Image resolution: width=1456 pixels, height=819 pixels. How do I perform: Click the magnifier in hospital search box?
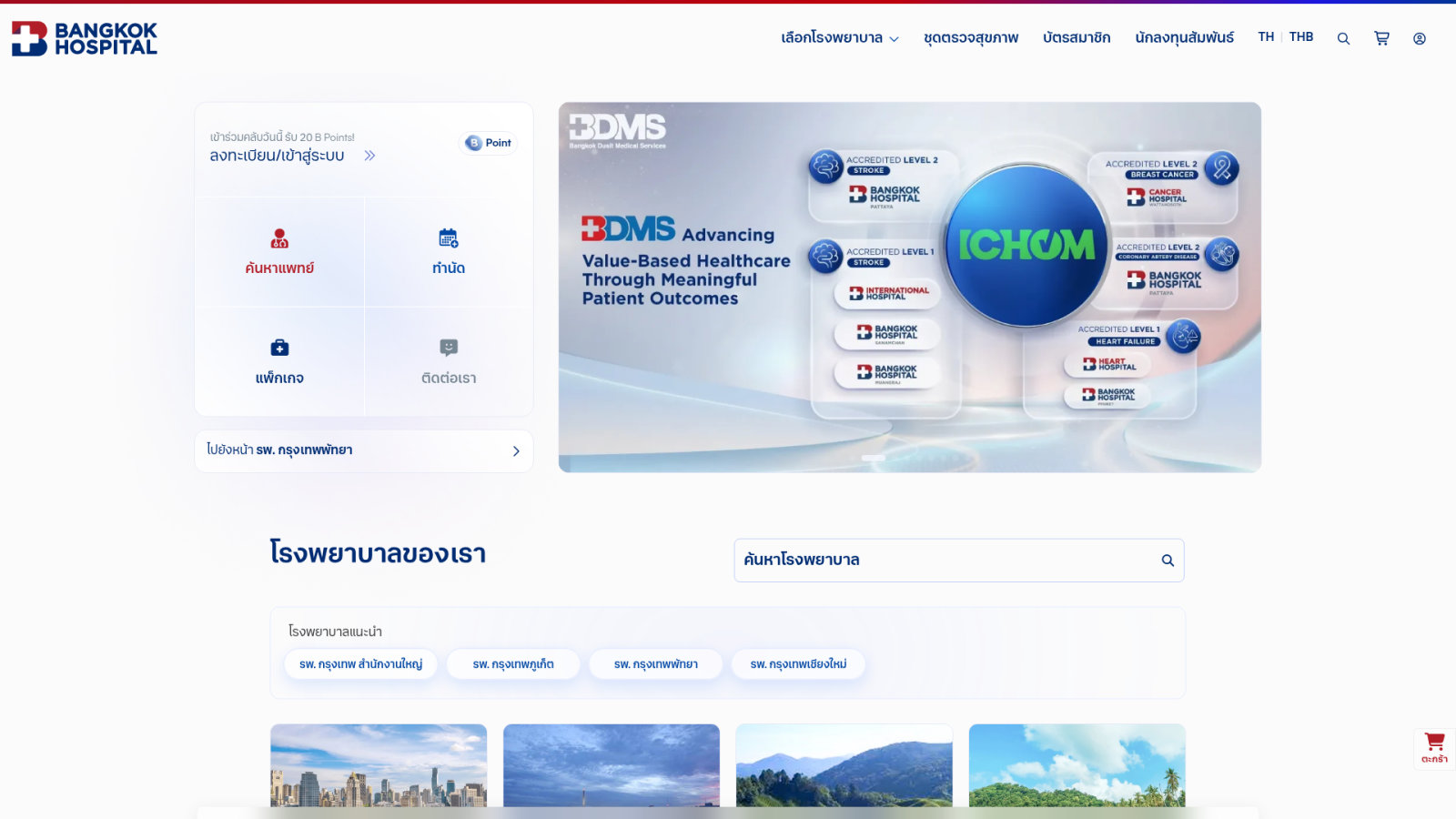click(x=1168, y=561)
